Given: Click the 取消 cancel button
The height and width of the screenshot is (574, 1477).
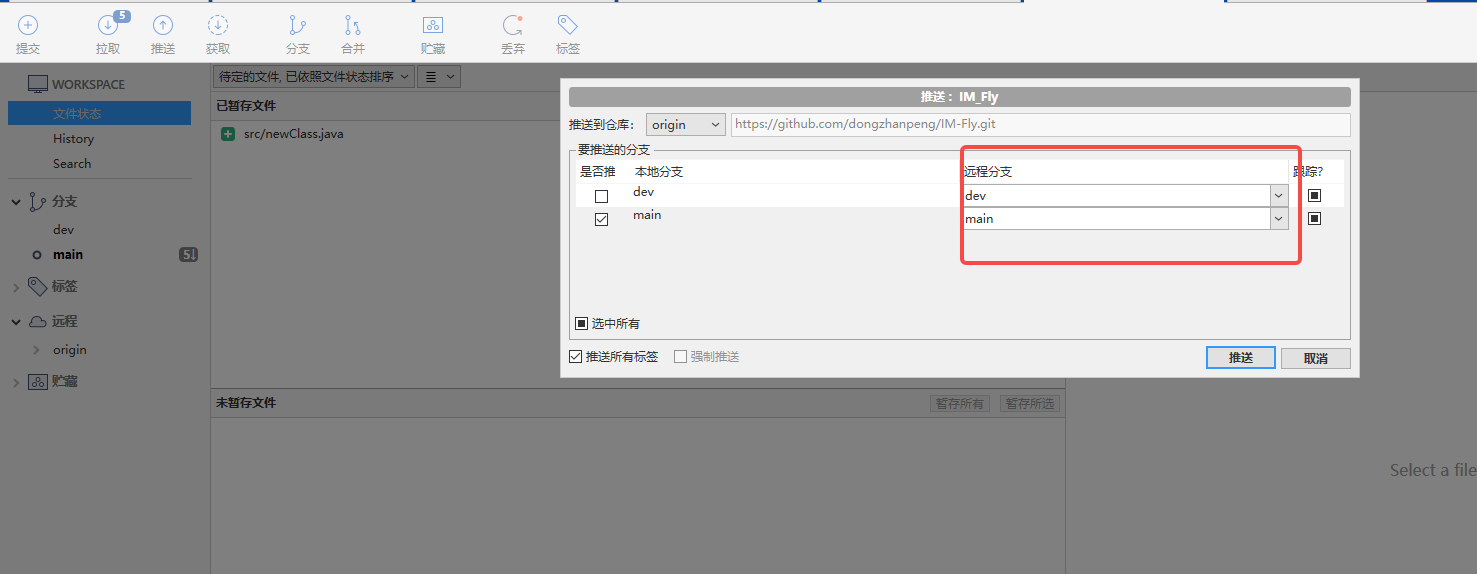Looking at the screenshot, I should point(1316,358).
